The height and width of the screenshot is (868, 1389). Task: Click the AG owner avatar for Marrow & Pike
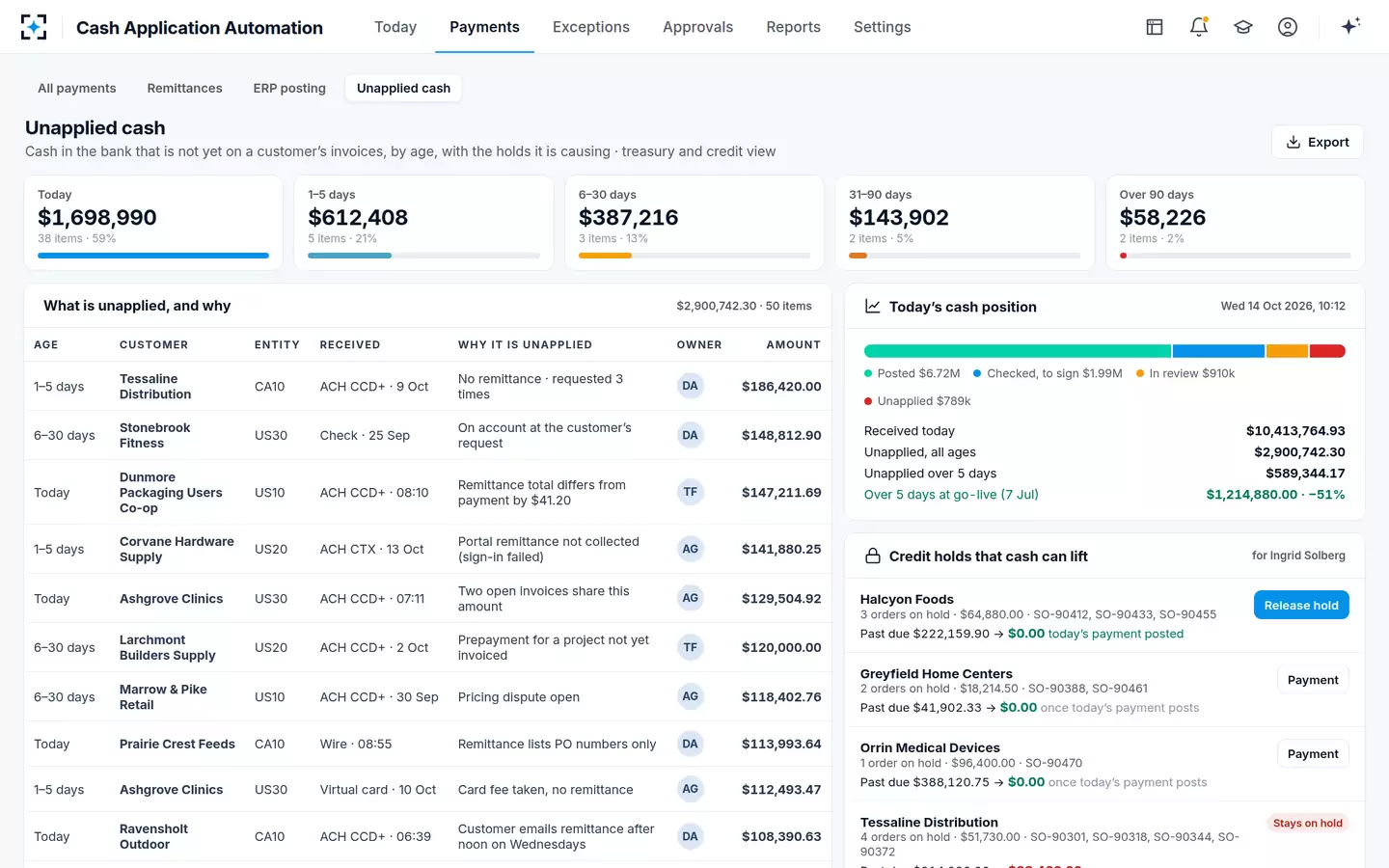690,696
